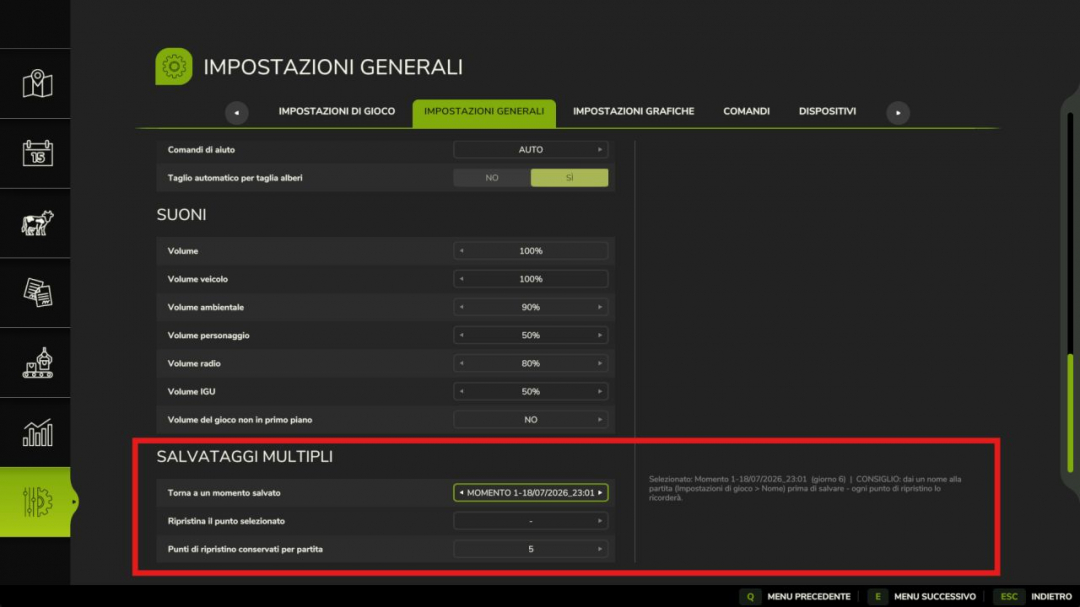
Task: Open the contracts documents icon
Action: [x=37, y=293]
